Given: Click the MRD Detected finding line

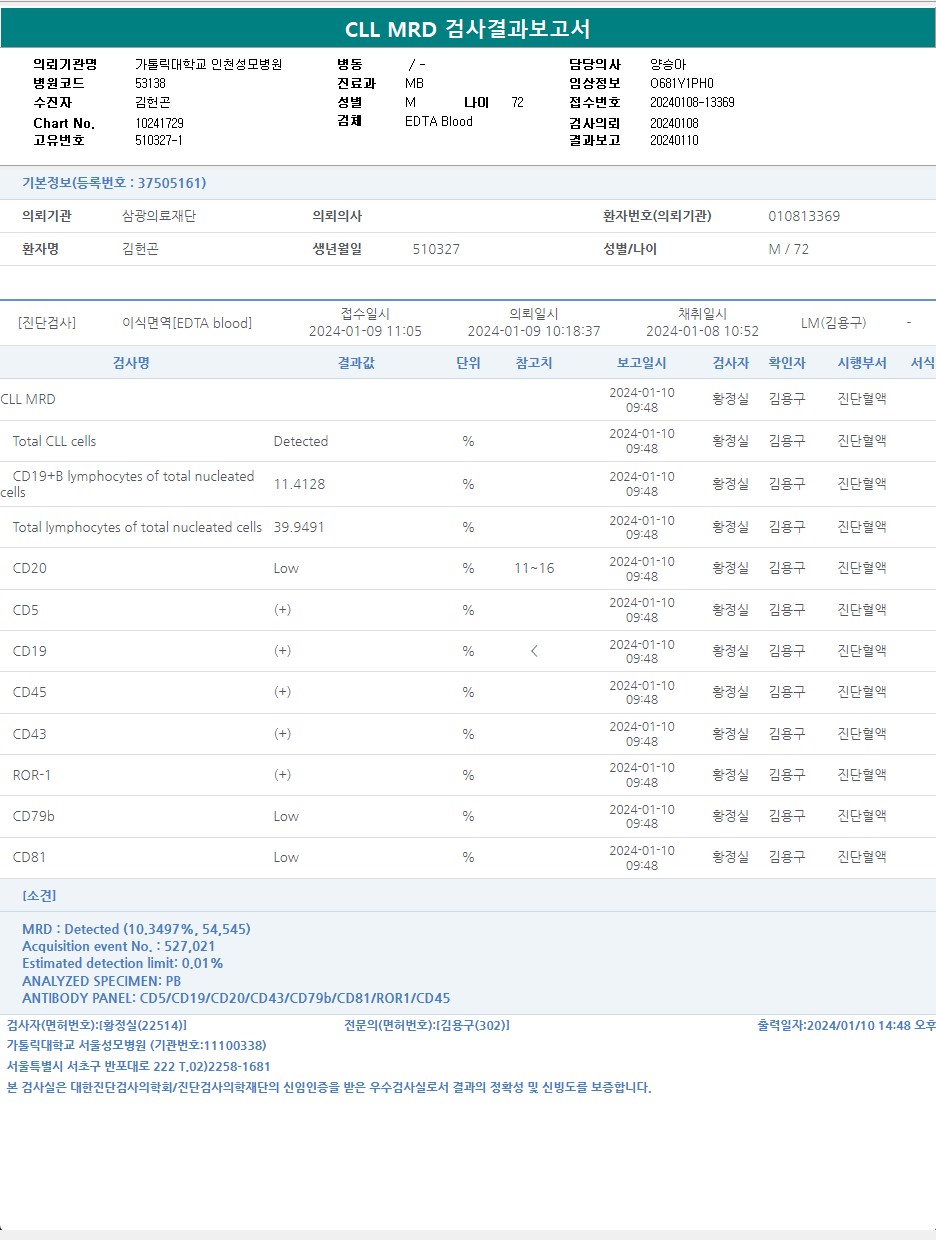Looking at the screenshot, I should pyautogui.click(x=136, y=929).
